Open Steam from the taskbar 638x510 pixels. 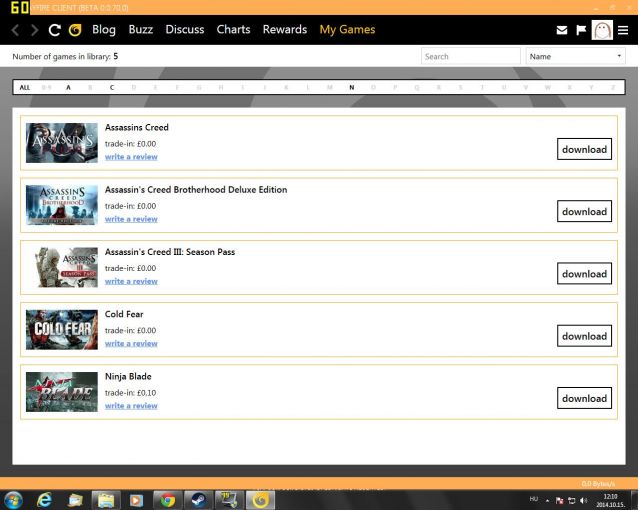pos(199,500)
